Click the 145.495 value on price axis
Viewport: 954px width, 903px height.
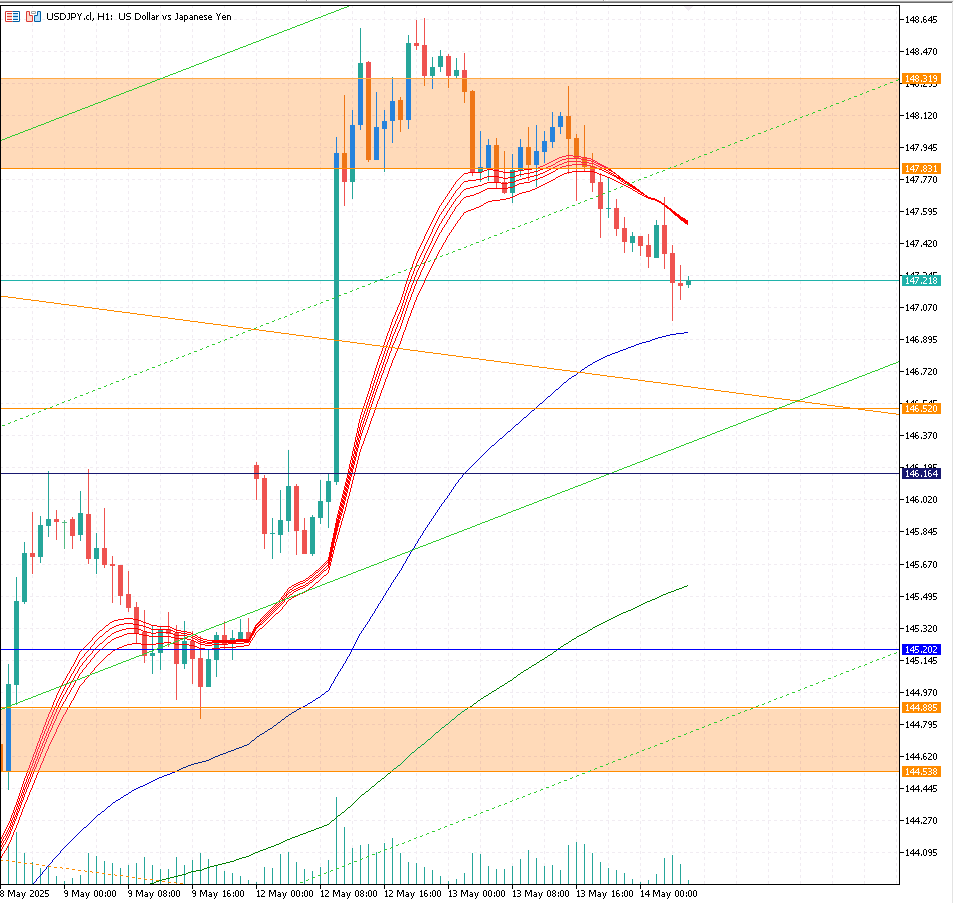pos(921,596)
